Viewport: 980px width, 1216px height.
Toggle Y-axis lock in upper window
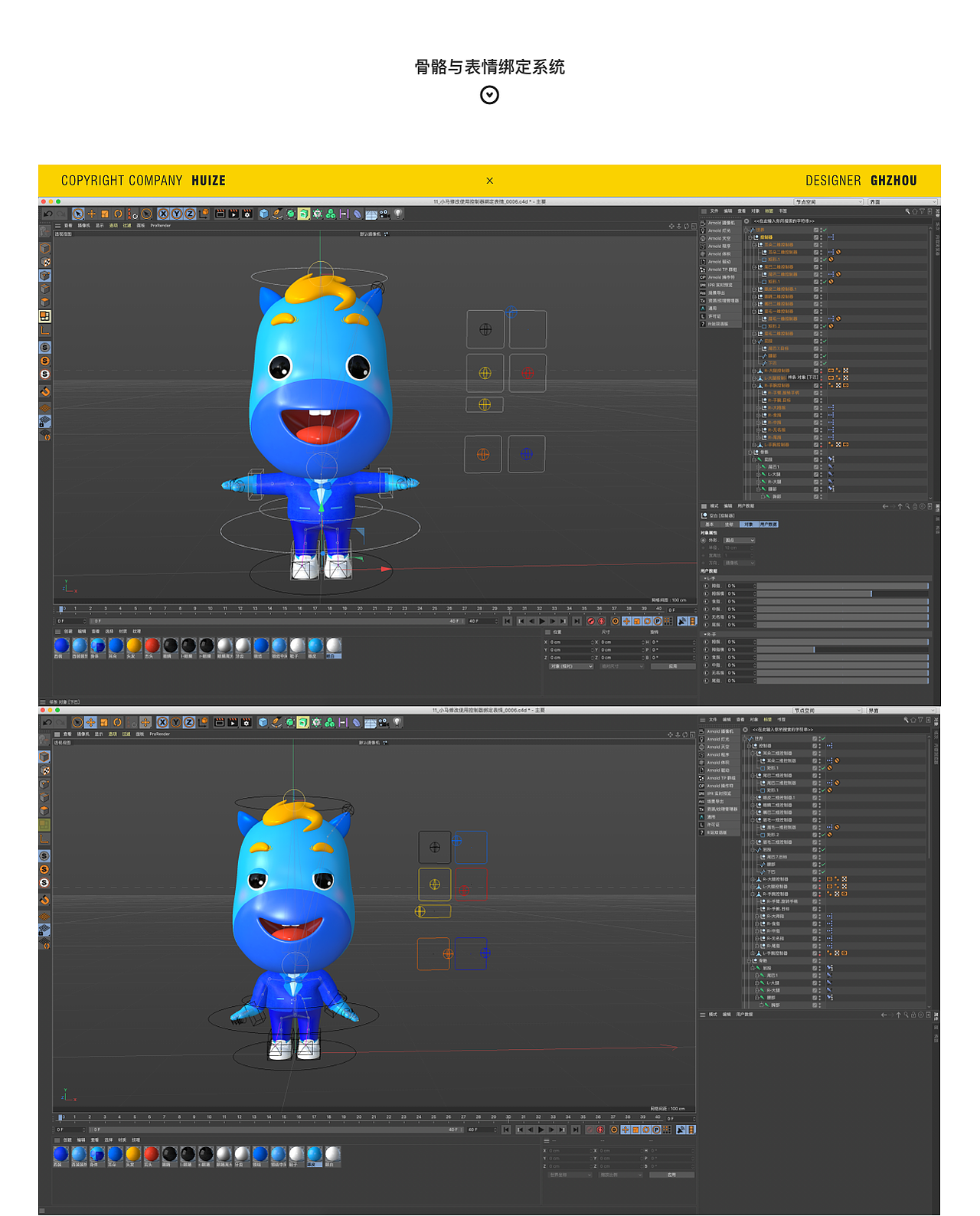tap(176, 214)
